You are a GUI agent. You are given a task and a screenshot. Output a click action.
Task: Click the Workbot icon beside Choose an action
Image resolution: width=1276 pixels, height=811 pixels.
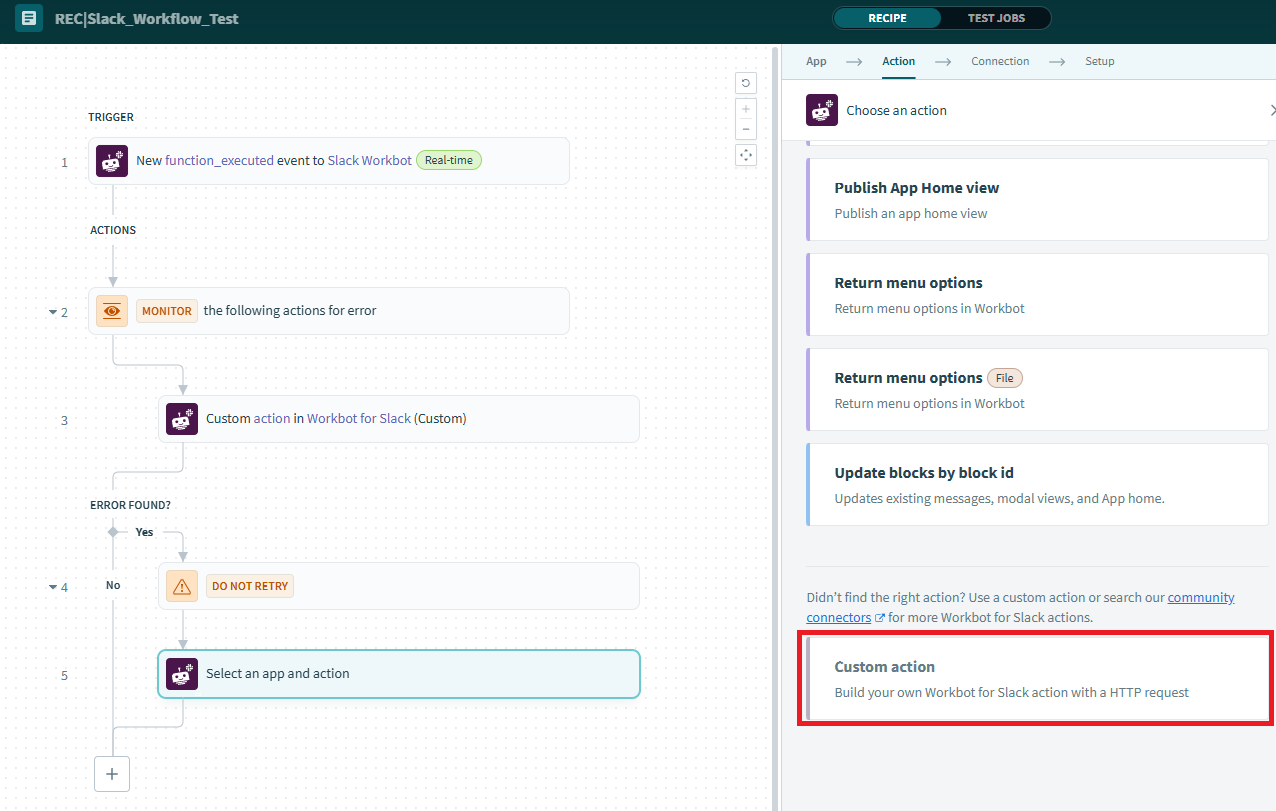pos(822,110)
